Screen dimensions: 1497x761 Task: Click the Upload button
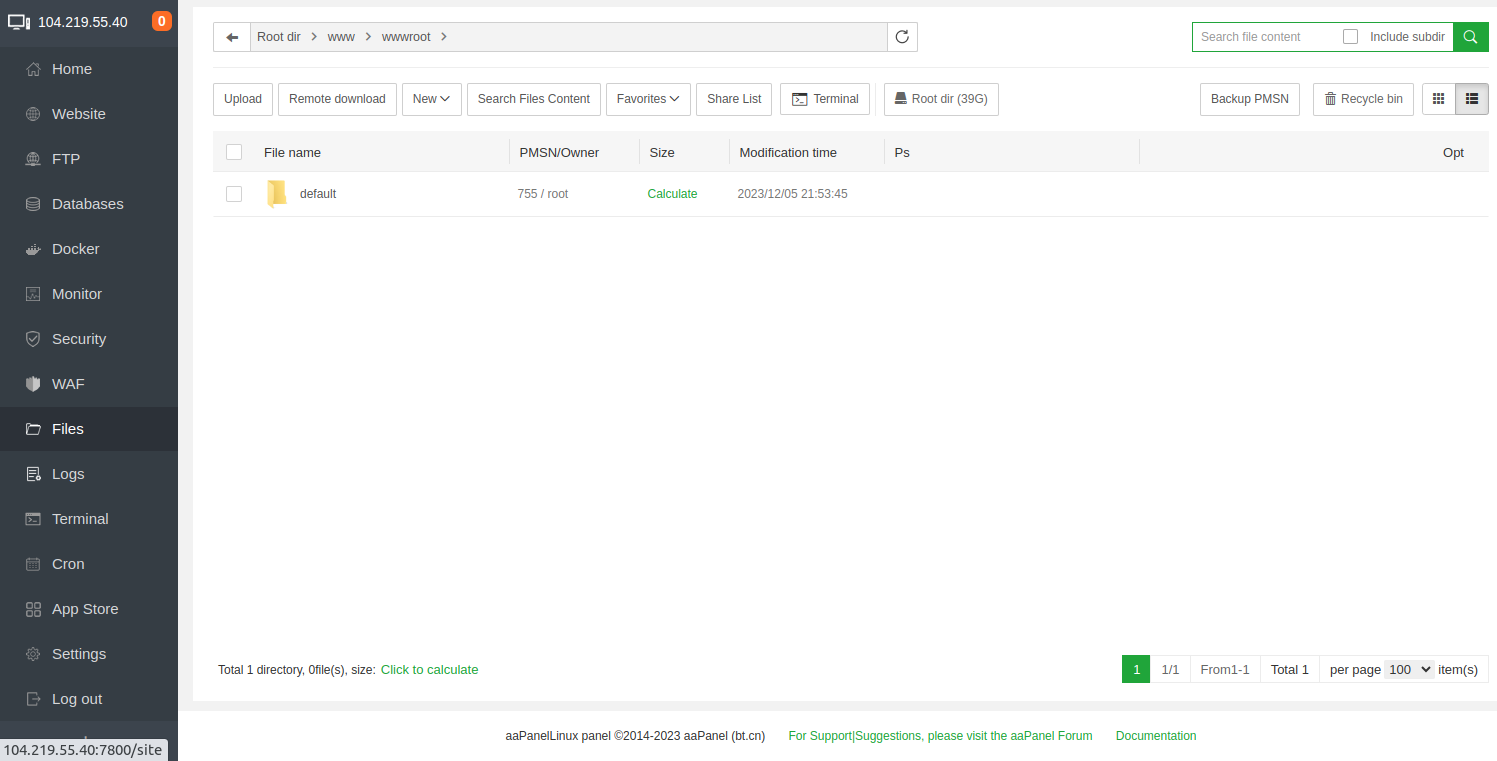click(x=243, y=99)
